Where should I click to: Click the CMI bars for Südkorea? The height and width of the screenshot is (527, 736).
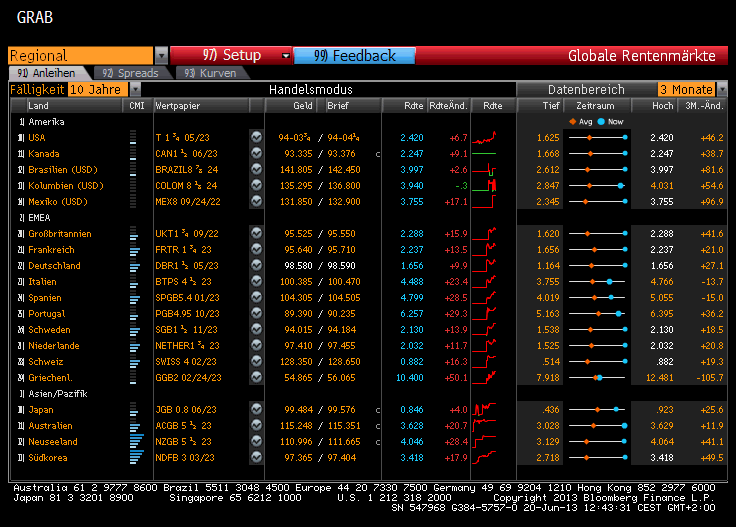click(x=137, y=458)
